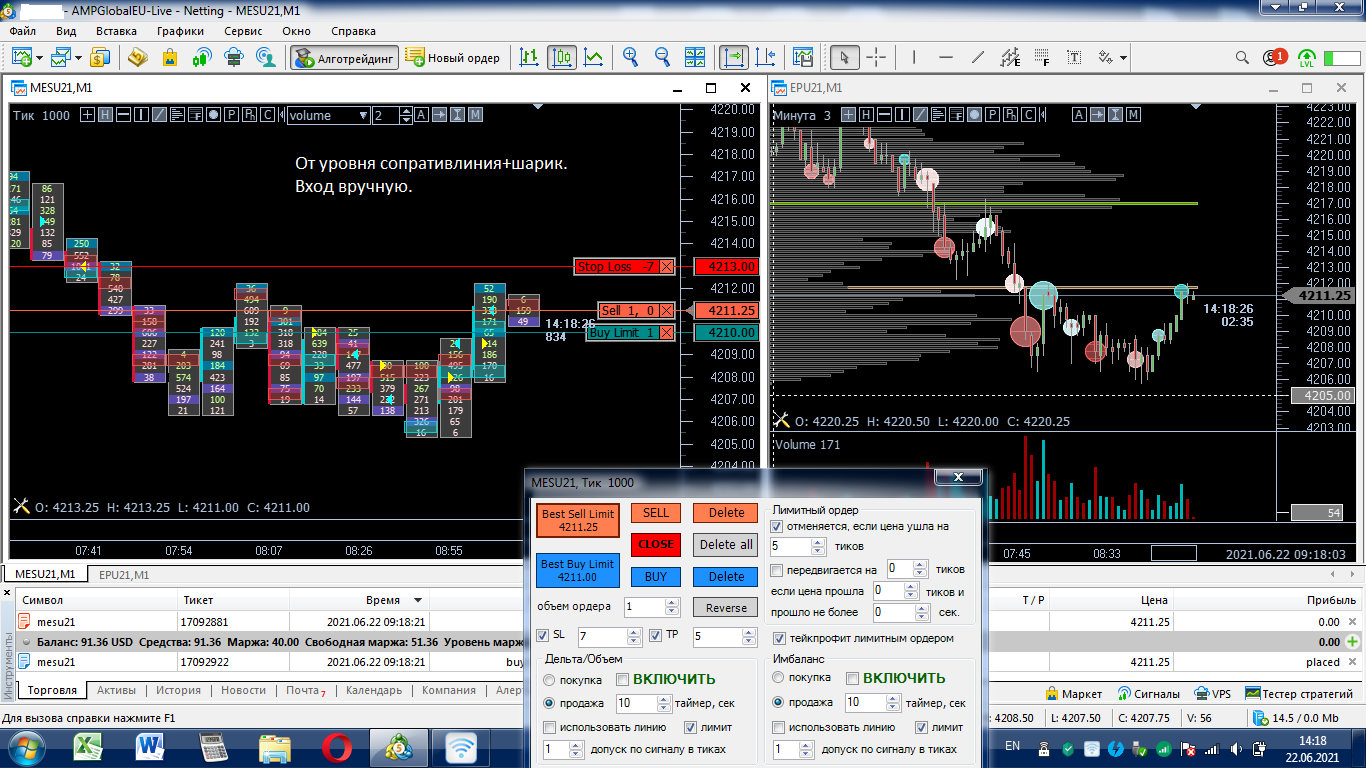Select the arrow cursor tool
This screenshot has height=768, width=1366.
pos(845,58)
